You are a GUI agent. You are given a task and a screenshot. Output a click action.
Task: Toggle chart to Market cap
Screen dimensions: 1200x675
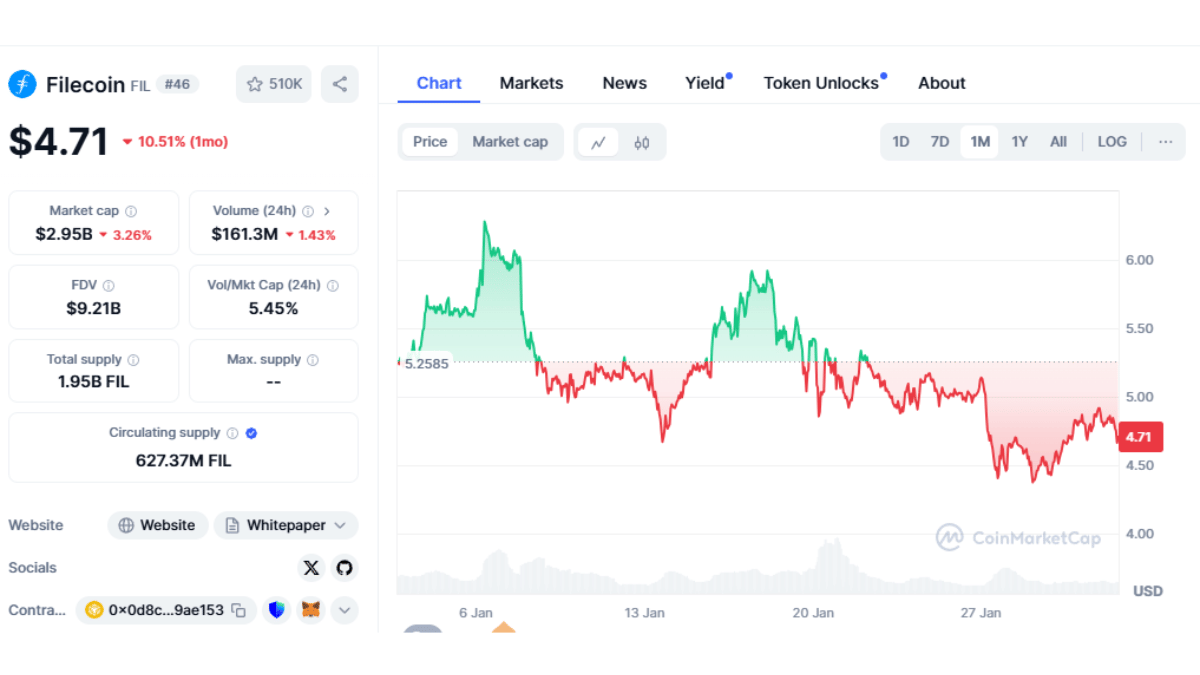510,142
